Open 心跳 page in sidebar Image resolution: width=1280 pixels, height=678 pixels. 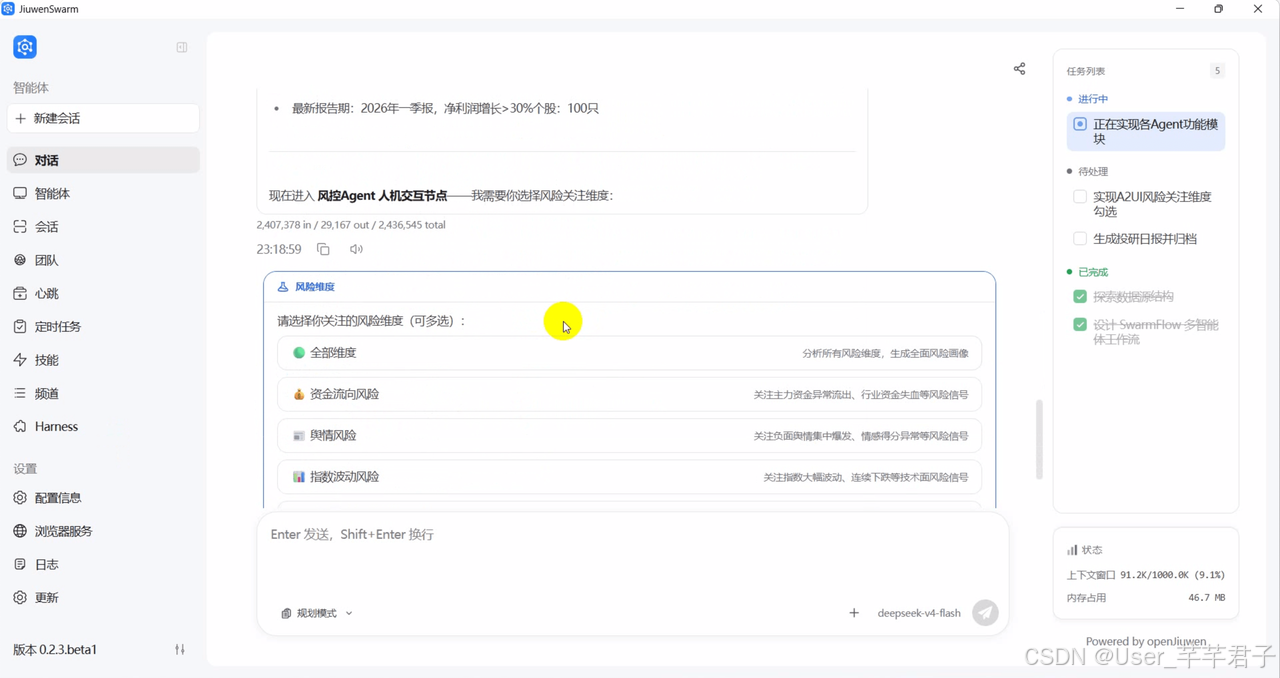point(103,293)
